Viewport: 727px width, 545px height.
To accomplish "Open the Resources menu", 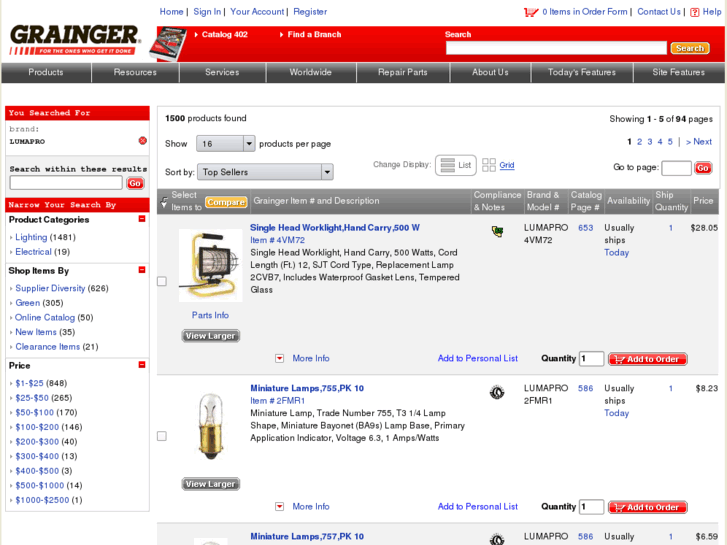I will coord(135,72).
